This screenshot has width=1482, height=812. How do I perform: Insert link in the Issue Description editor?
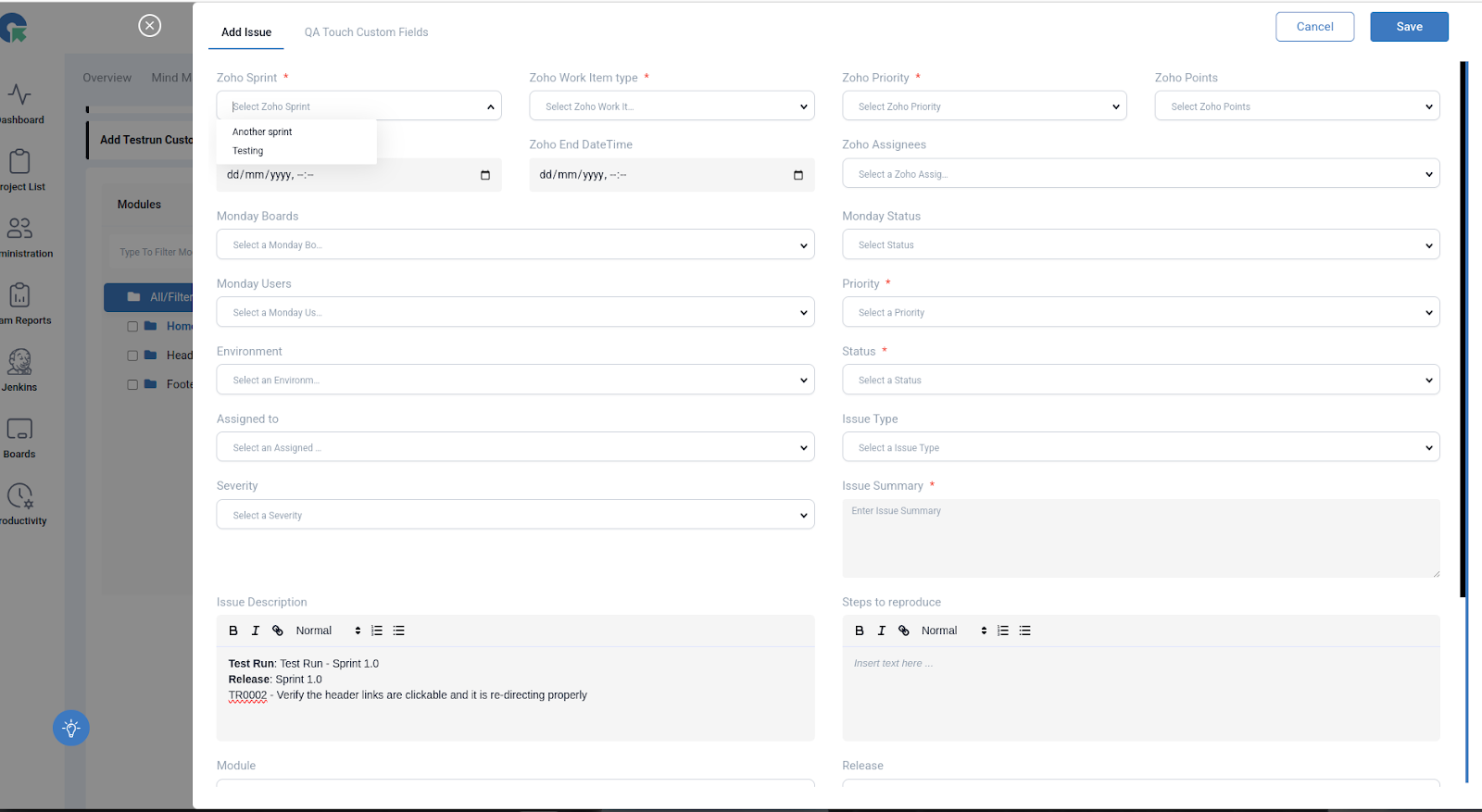[278, 631]
